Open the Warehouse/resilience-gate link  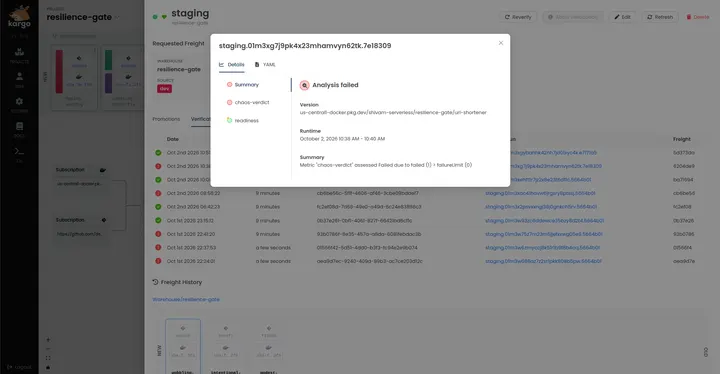186,300
